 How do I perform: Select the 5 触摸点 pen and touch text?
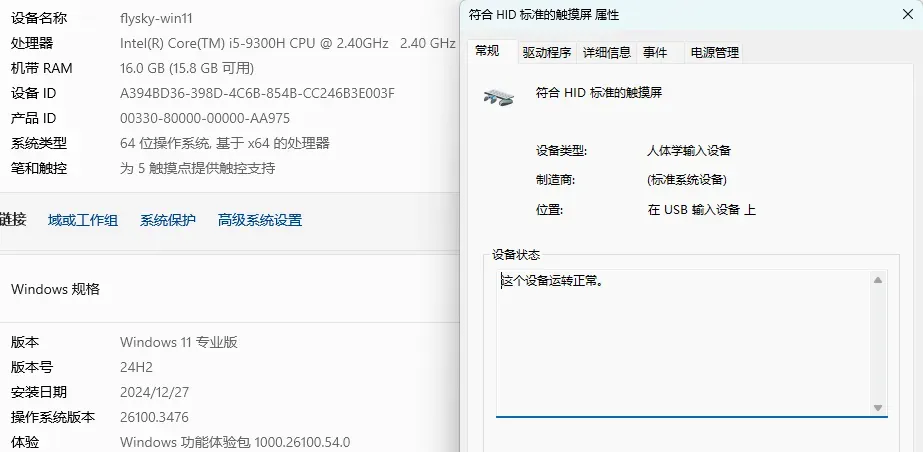click(197, 168)
